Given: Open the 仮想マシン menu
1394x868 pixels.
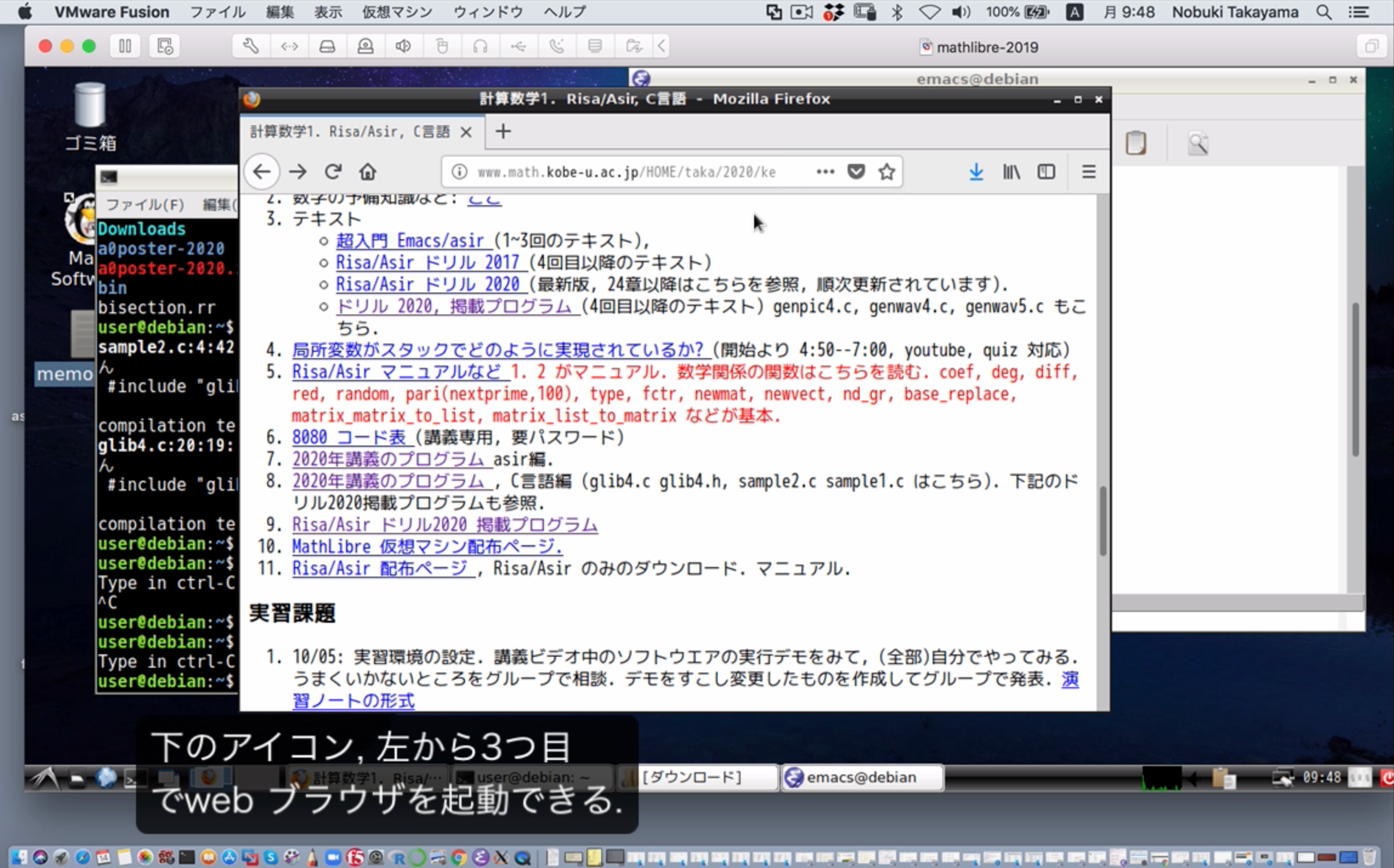Looking at the screenshot, I should point(397,12).
